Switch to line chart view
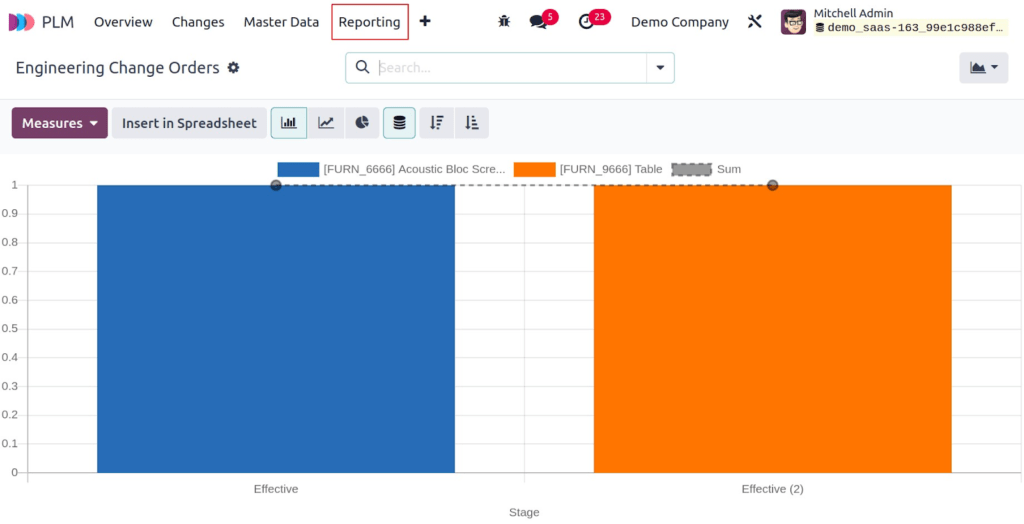The image size is (1024, 524). coord(326,123)
